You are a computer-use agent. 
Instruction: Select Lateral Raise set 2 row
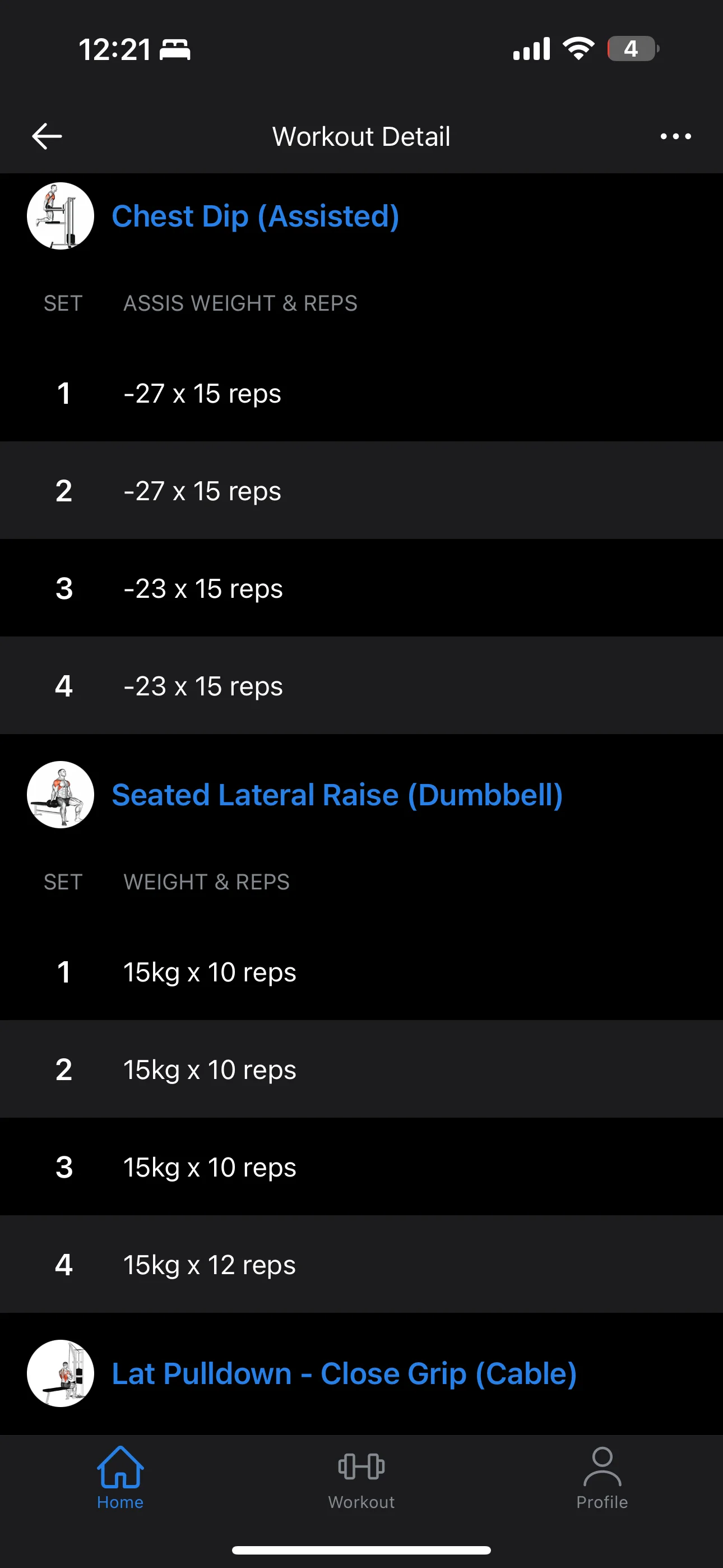pos(361,1069)
